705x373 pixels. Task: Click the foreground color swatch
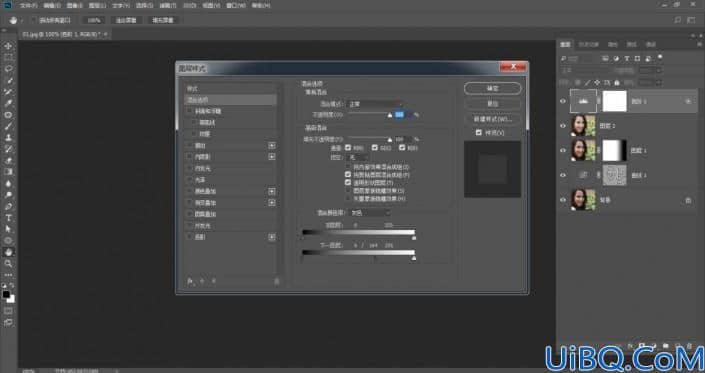[6, 295]
